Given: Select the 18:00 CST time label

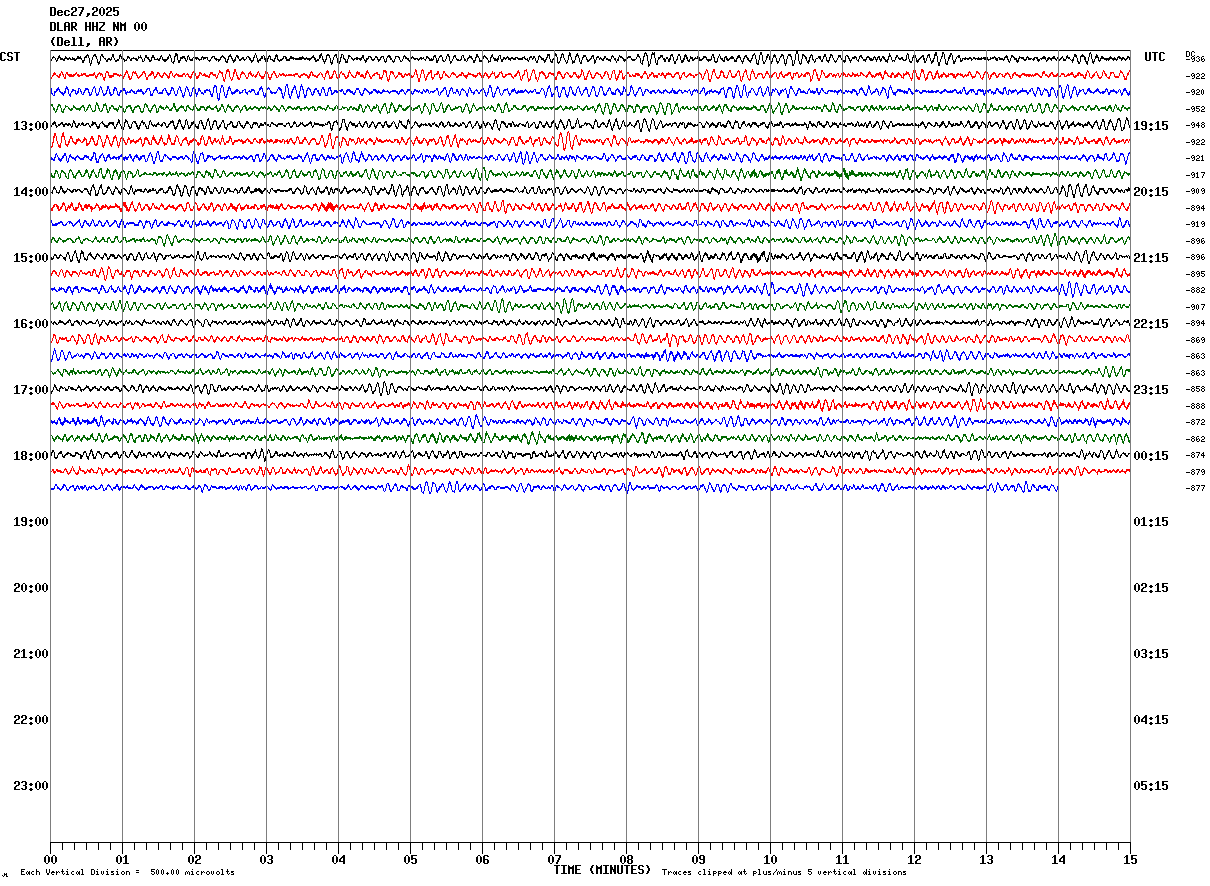Looking at the screenshot, I should [31, 456].
